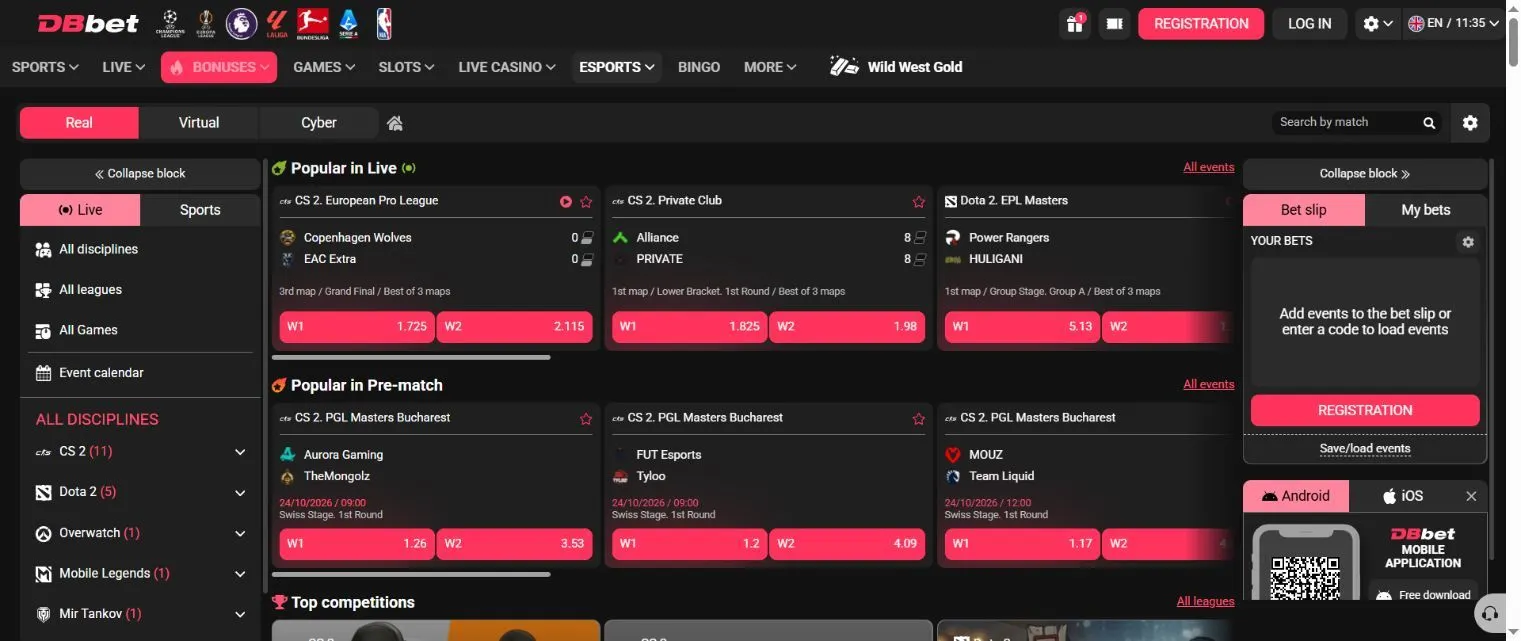Open the Wild West Gold promotion

pos(896,67)
